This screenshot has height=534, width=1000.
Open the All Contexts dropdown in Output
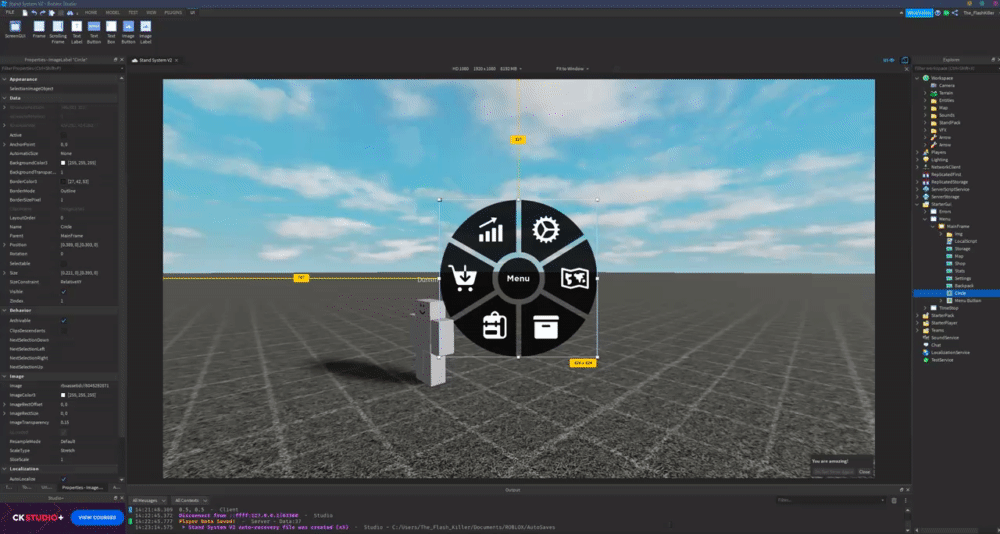pos(191,501)
